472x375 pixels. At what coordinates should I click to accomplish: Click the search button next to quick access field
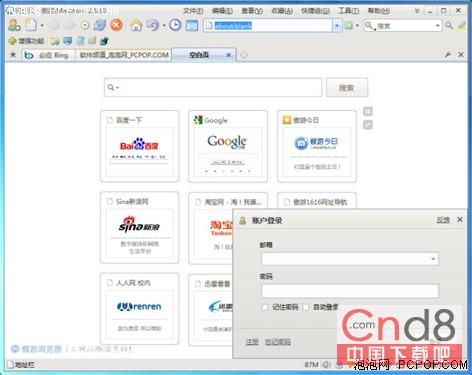[x=347, y=88]
